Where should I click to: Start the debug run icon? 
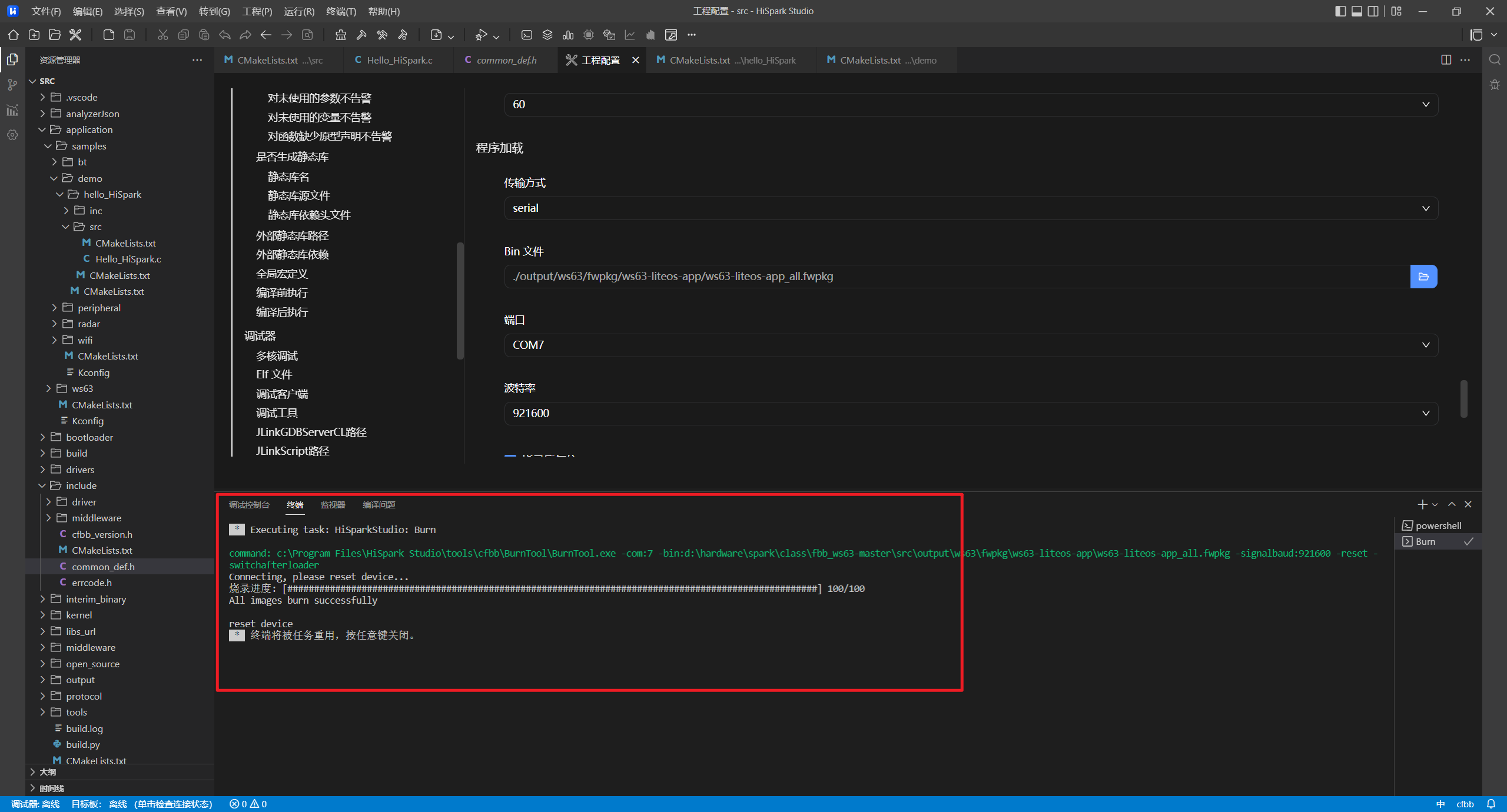(482, 35)
